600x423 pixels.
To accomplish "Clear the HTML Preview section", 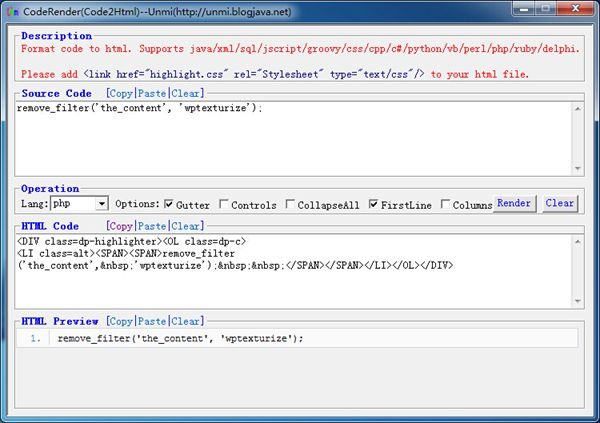I will (187, 321).
